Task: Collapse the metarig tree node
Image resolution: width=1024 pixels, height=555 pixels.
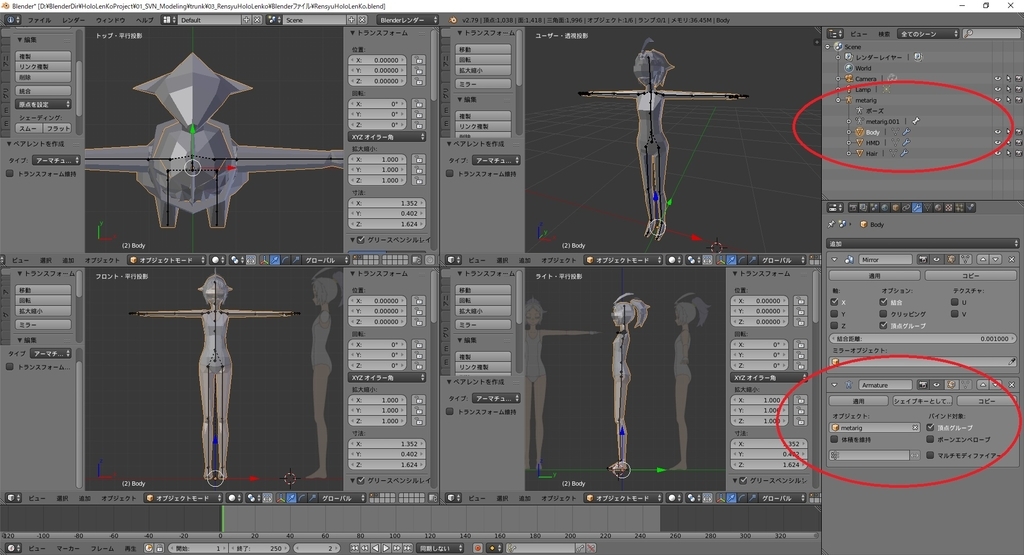Action: click(x=839, y=100)
